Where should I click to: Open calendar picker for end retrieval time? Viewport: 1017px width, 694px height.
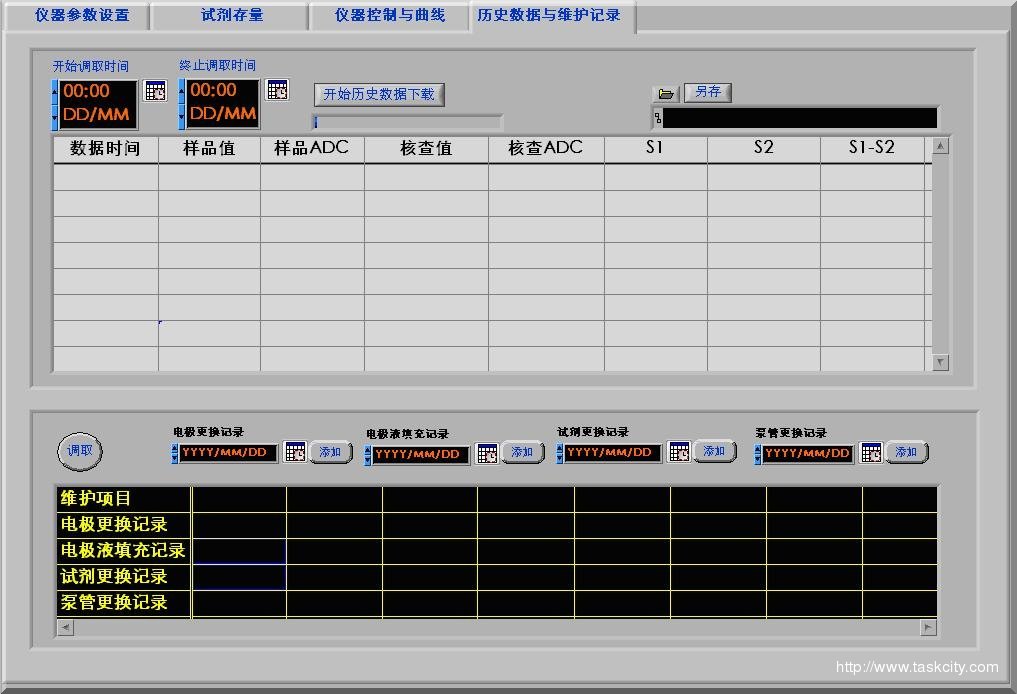coord(277,90)
